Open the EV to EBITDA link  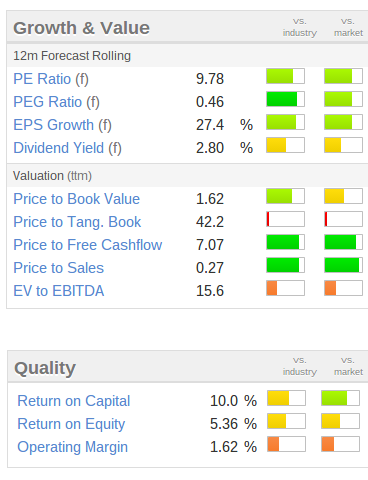point(59,291)
